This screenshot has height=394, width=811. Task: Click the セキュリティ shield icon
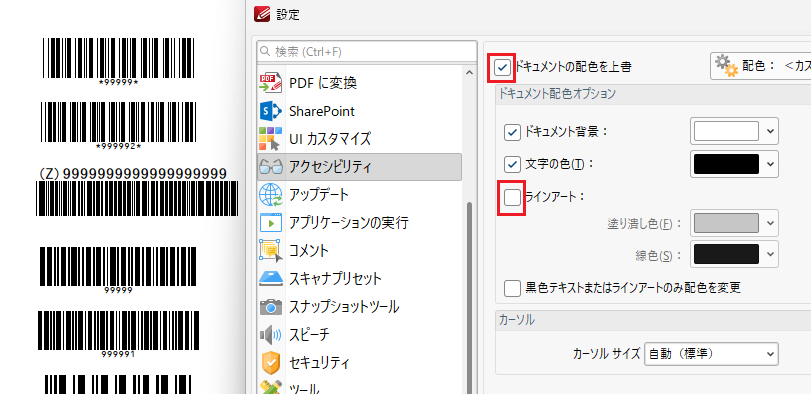click(271, 363)
